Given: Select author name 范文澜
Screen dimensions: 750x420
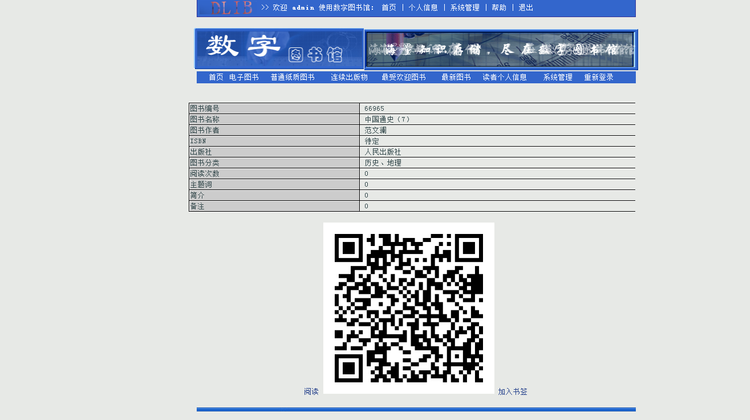Looking at the screenshot, I should [x=375, y=130].
